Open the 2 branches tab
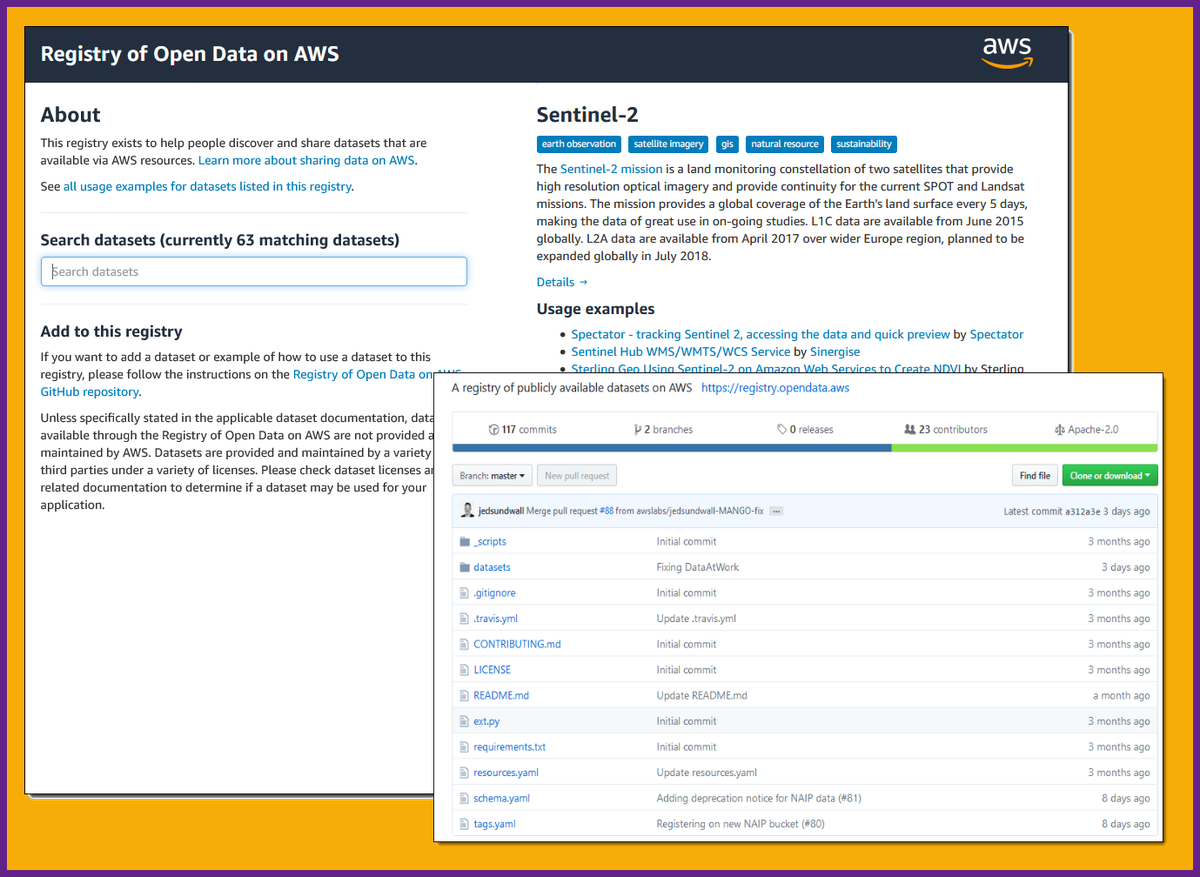 (x=664, y=429)
